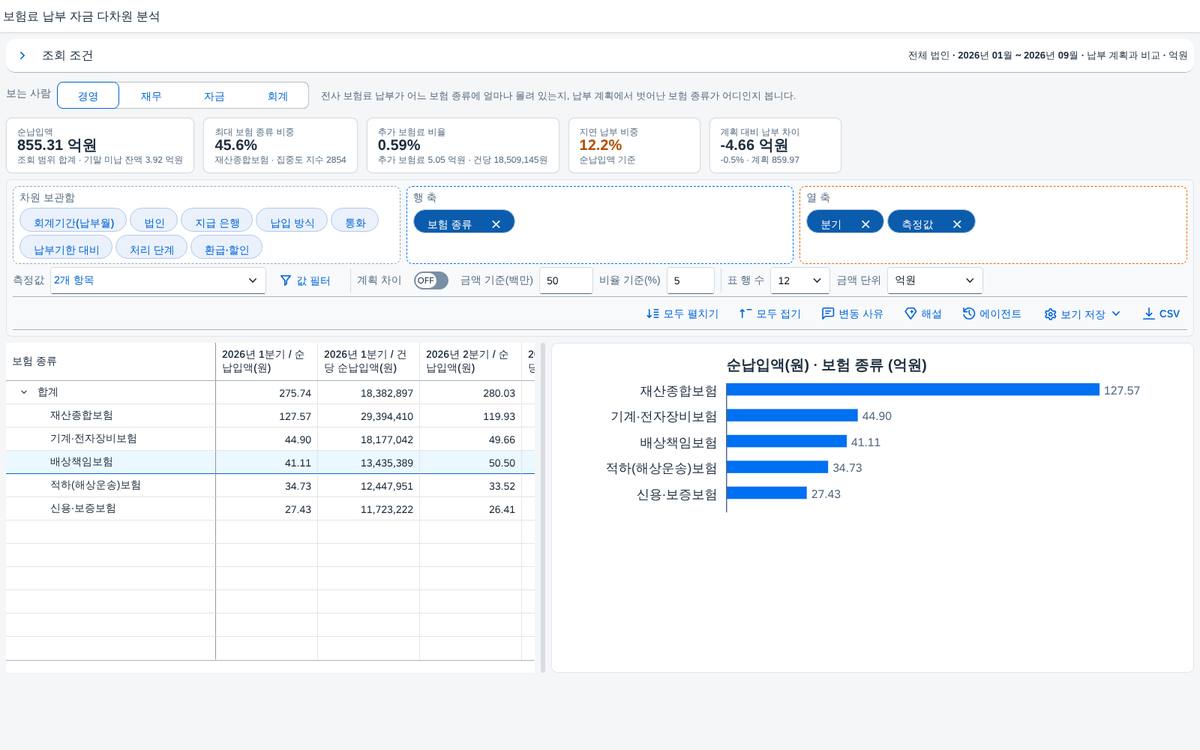Viewport: 1200px width, 750px height.
Task: Switch to the 자금 viewer tab
Action: pyautogui.click(x=214, y=96)
